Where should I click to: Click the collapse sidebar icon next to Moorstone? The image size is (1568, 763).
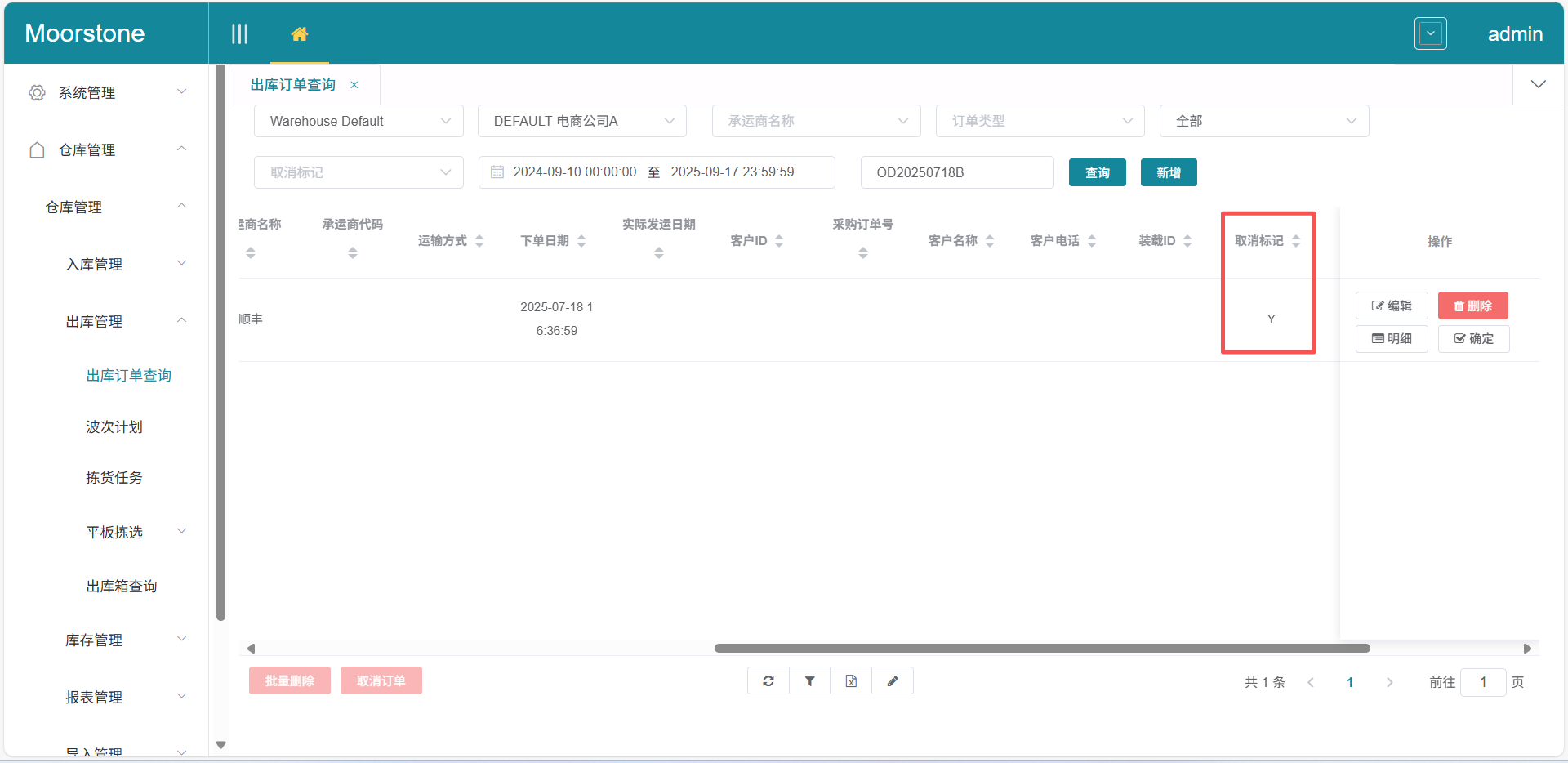239,33
